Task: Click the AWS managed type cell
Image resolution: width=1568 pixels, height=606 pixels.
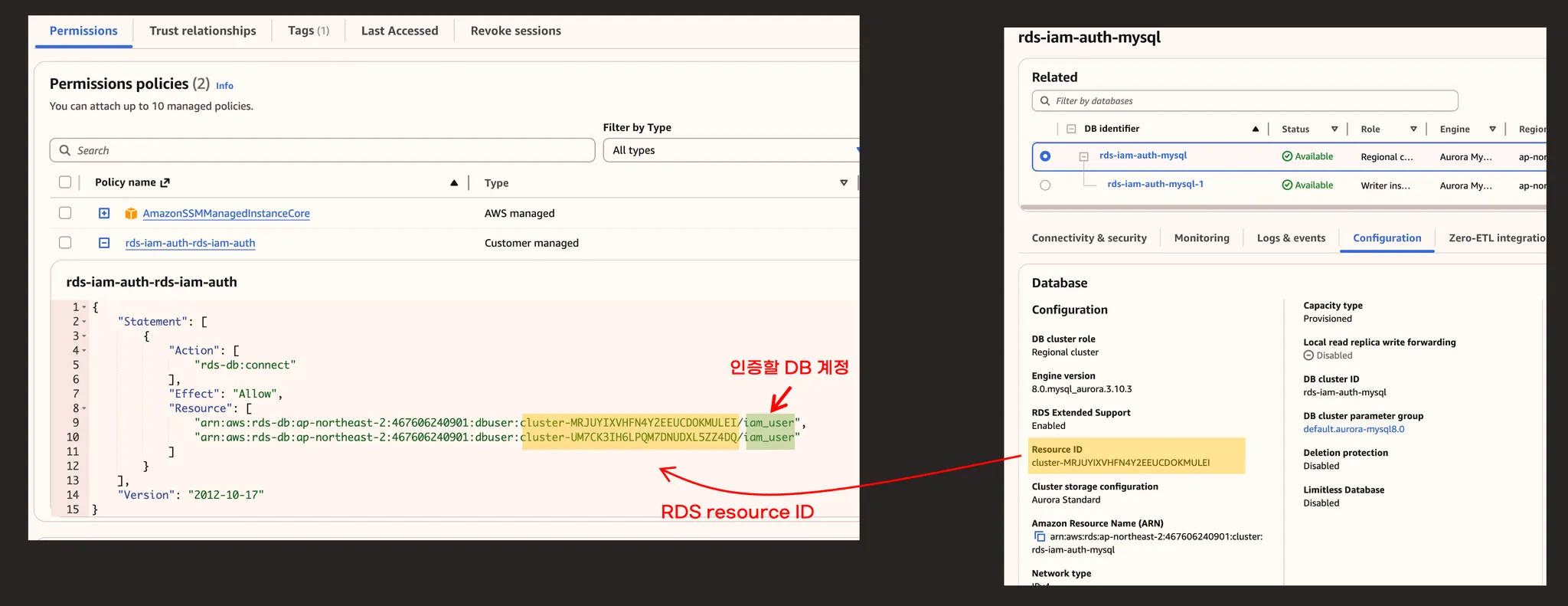Action: coord(520,213)
